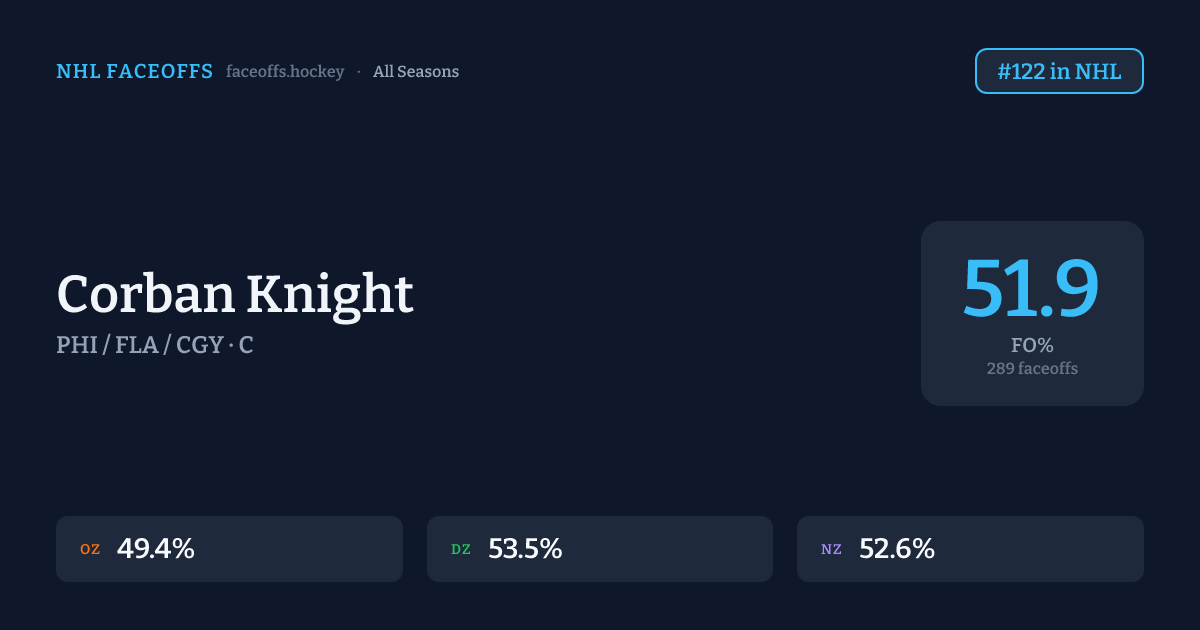Image resolution: width=1200 pixels, height=630 pixels.
Task: Select the 49.4% offensive zone value
Action: [156, 549]
